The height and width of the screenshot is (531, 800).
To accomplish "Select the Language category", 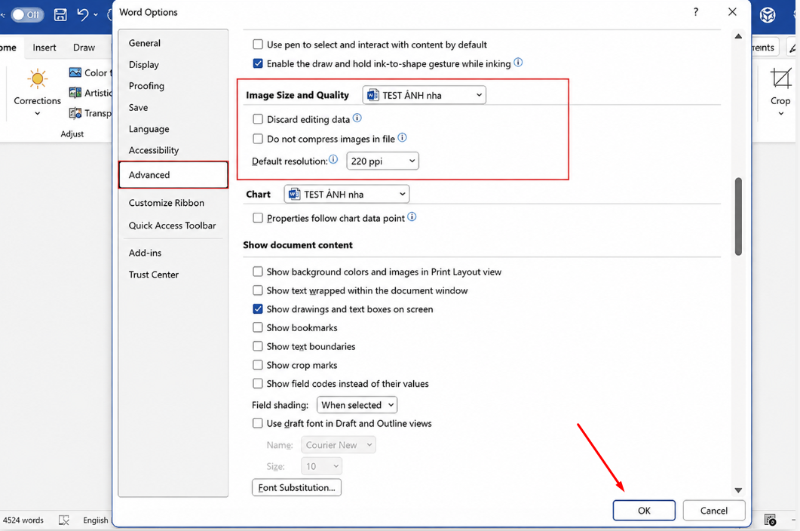I will click(x=173, y=129).
